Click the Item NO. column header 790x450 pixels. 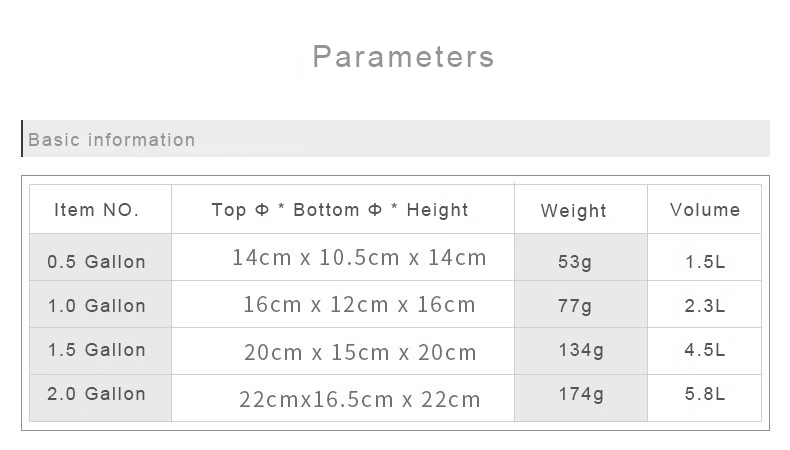point(97,210)
